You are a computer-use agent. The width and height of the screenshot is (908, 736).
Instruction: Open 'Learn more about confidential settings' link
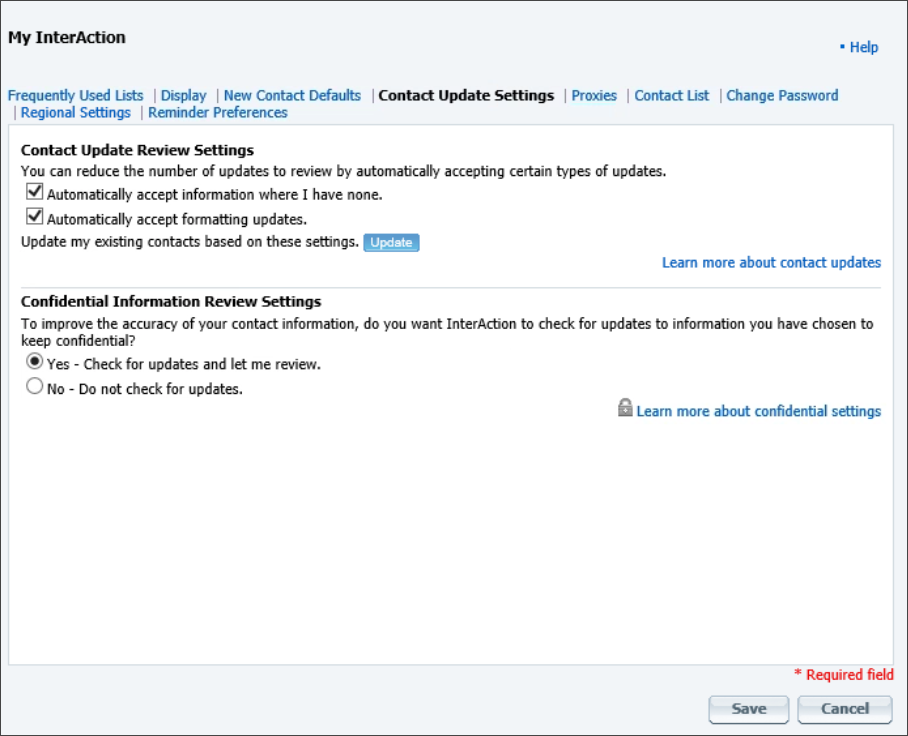759,411
